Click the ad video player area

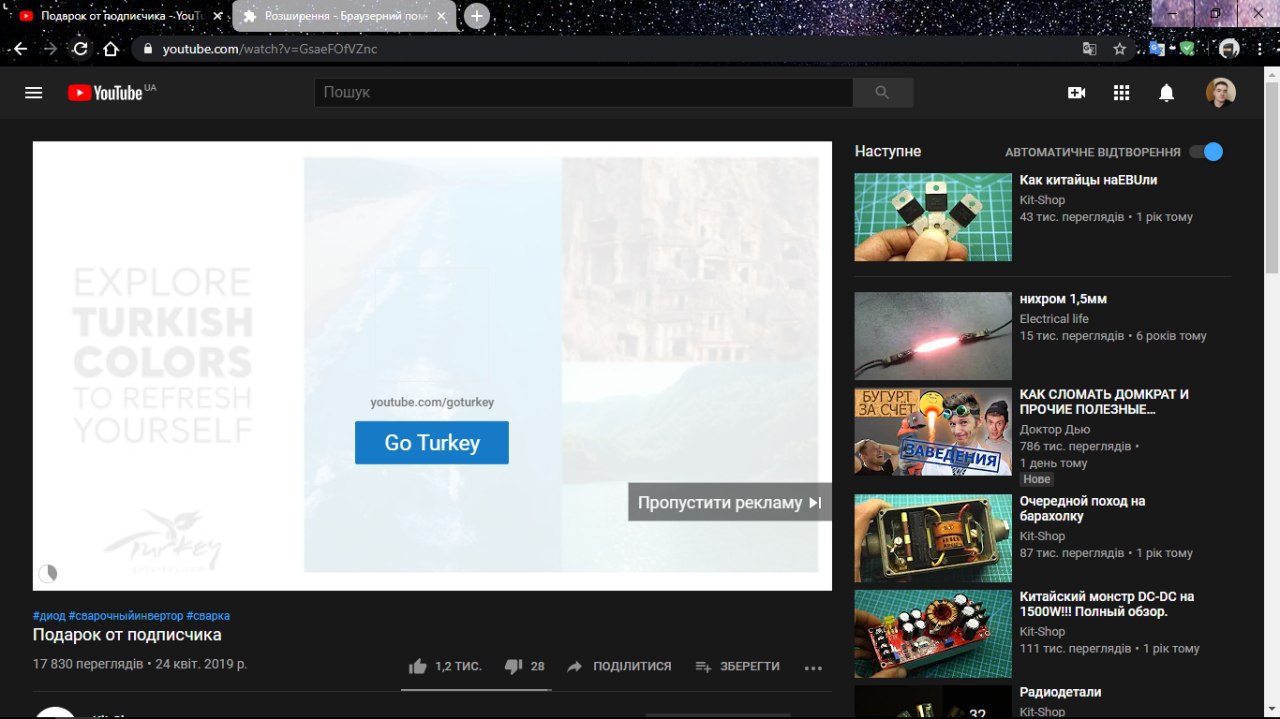432,366
